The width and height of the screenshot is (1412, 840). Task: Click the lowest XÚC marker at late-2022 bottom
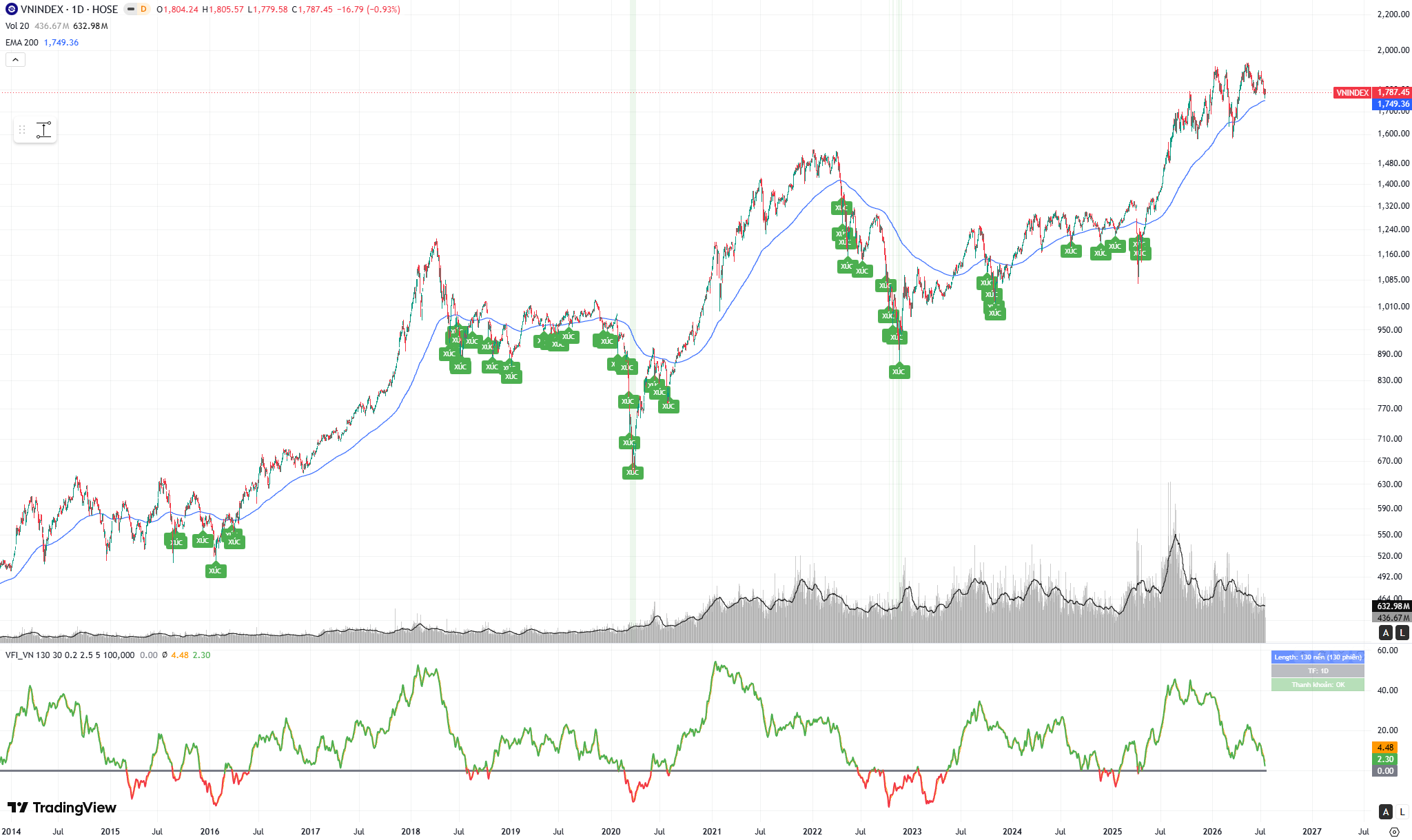[899, 372]
